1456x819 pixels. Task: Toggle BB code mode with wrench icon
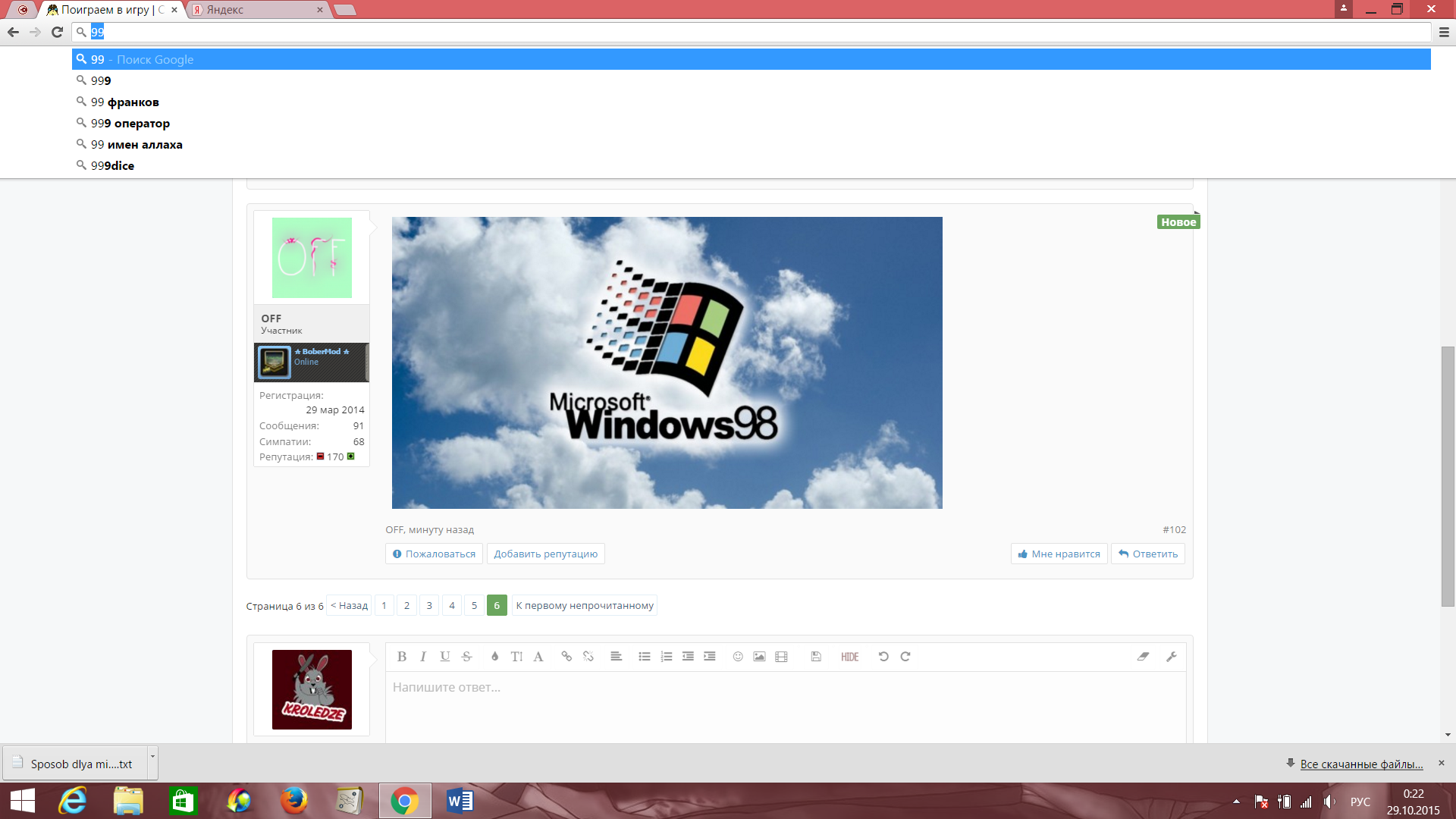tap(1172, 657)
